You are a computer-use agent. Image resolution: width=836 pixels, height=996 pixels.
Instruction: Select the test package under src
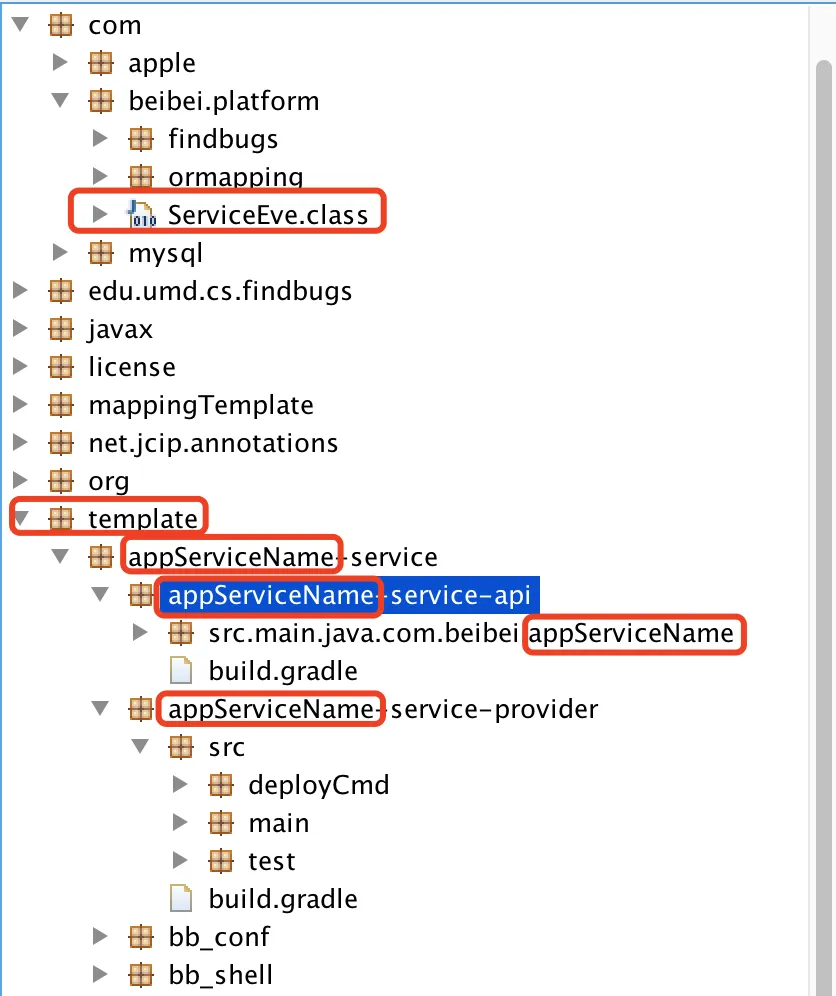coord(271,861)
